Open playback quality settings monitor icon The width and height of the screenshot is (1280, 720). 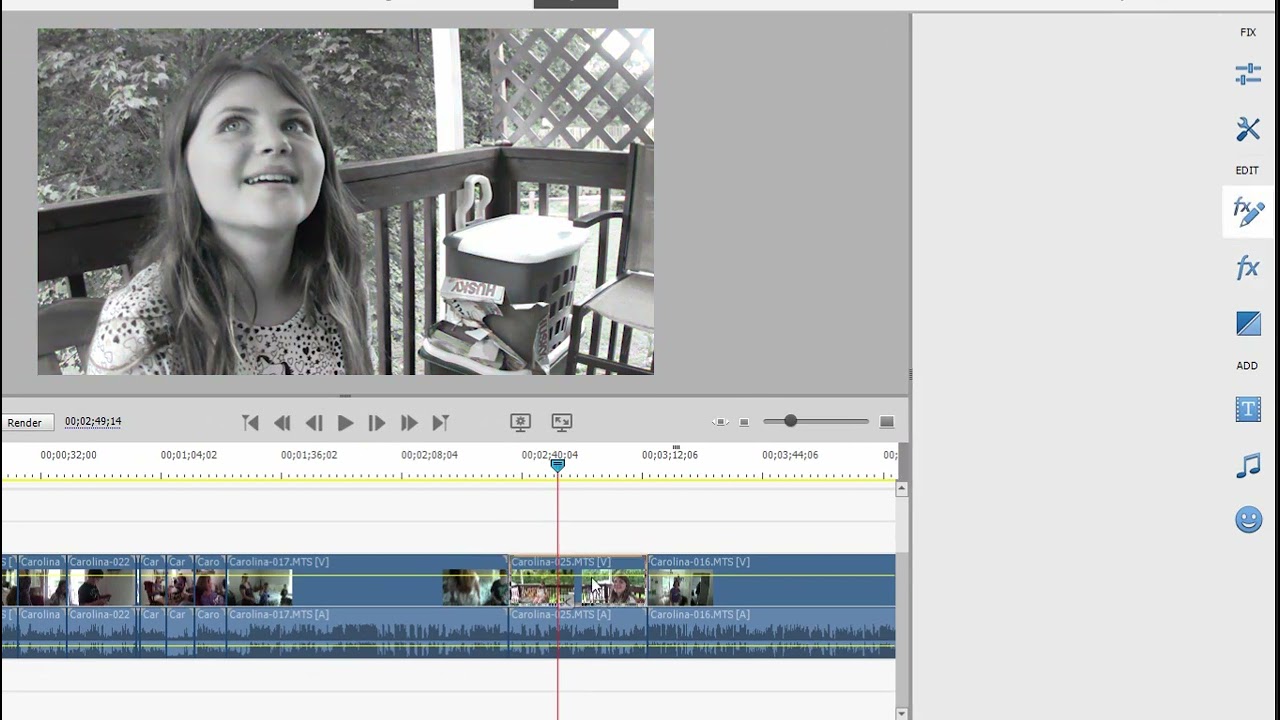coord(520,422)
